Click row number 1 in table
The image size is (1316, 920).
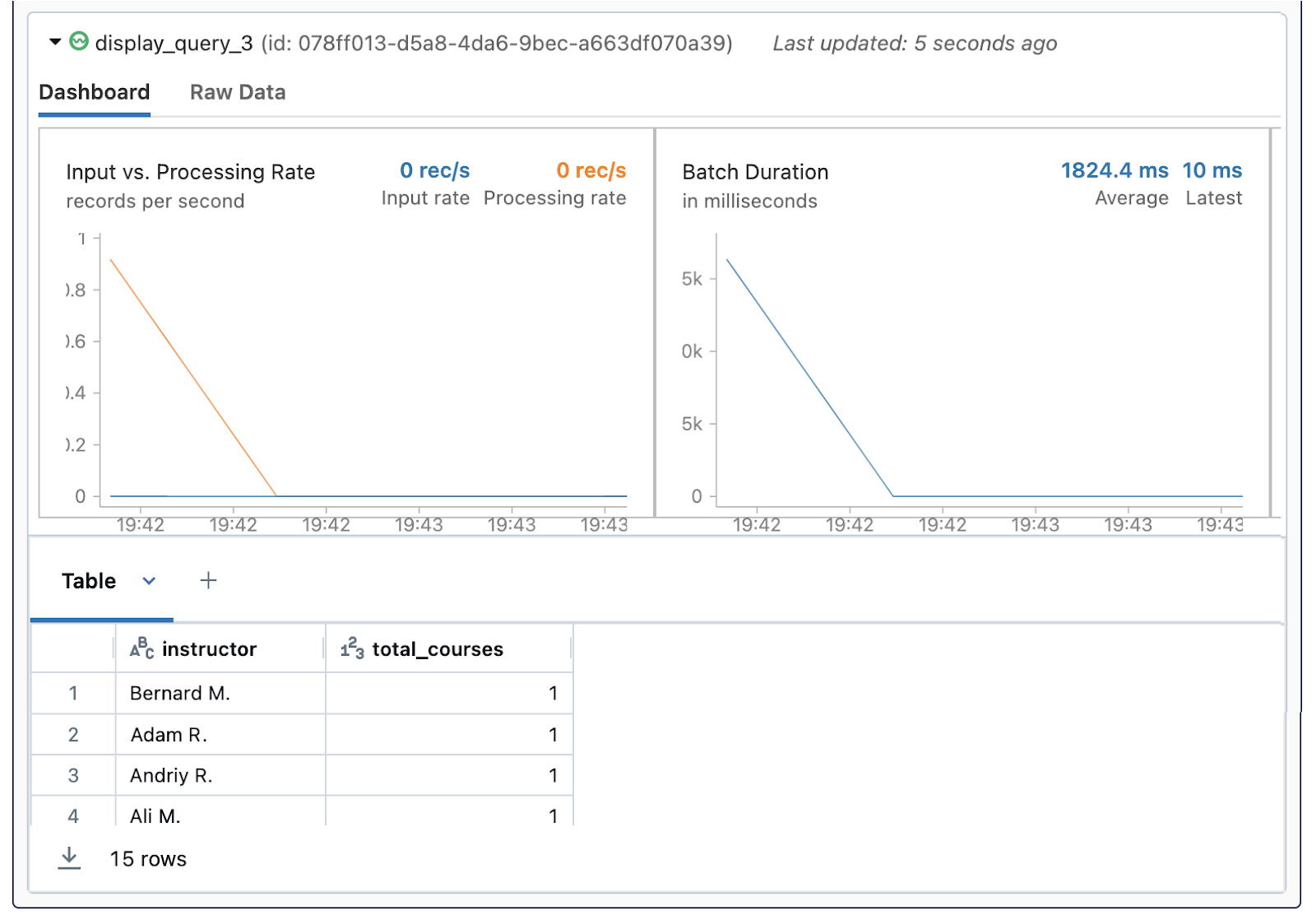[73, 693]
